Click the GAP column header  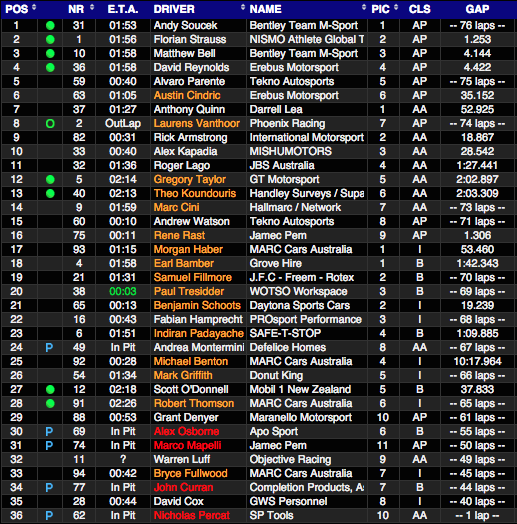(477, 9)
